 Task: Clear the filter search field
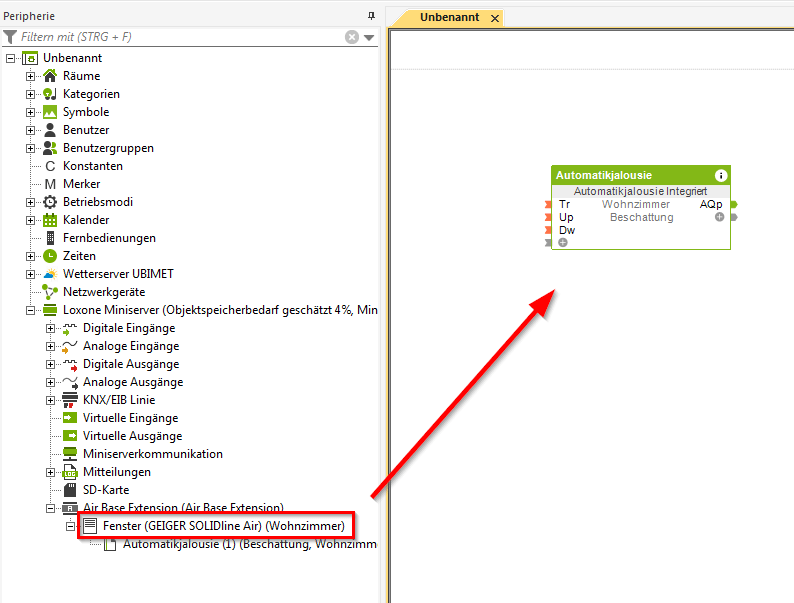[x=352, y=37]
